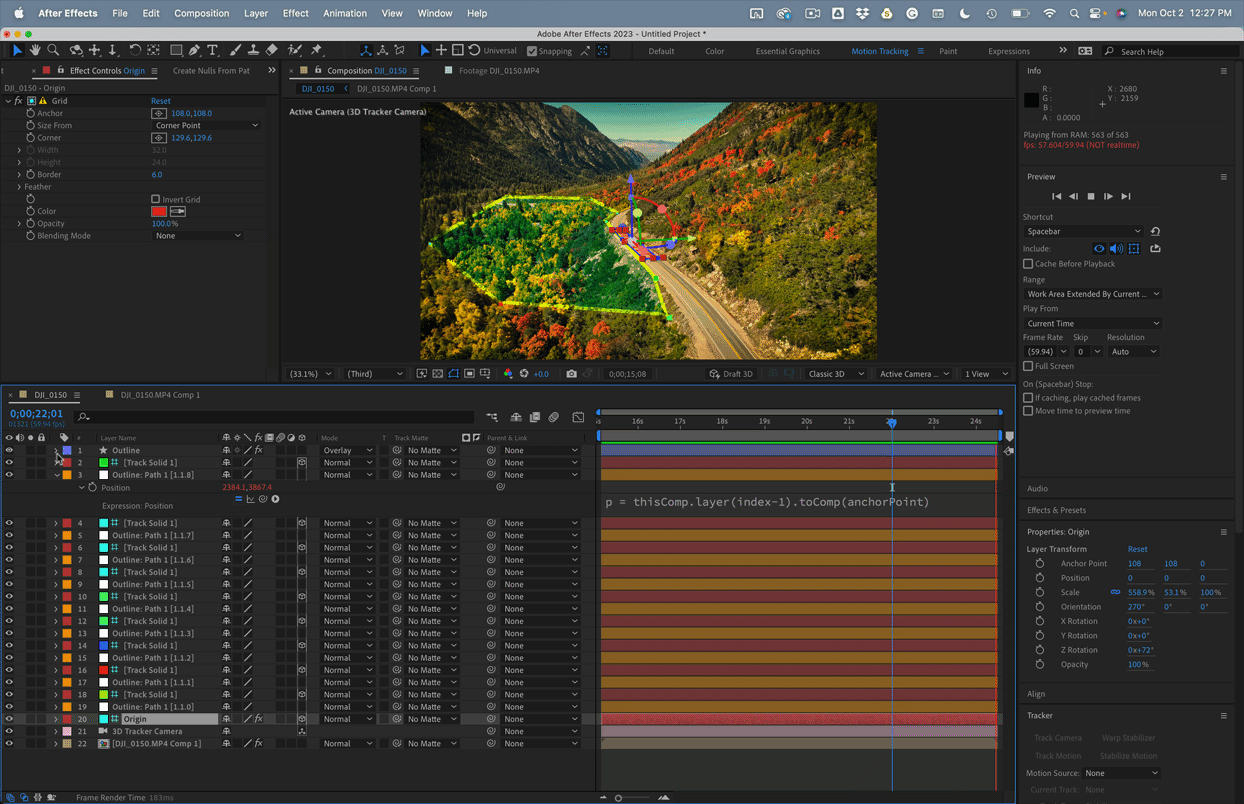Choose the Pen tool
The width and height of the screenshot is (1244, 804).
tap(194, 50)
